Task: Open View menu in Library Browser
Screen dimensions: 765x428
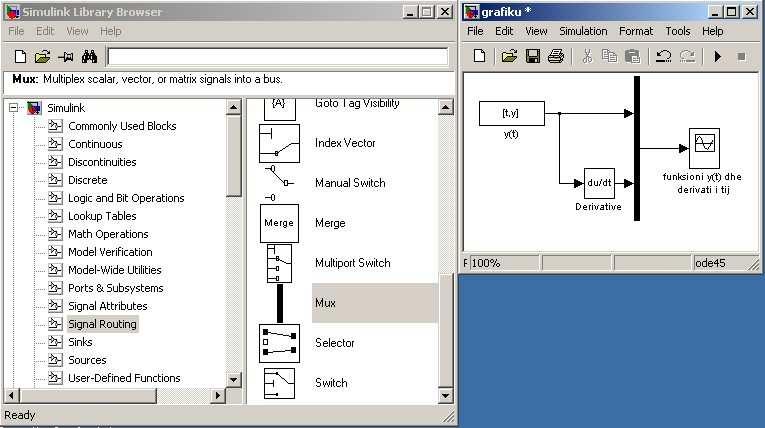Action: tap(77, 31)
